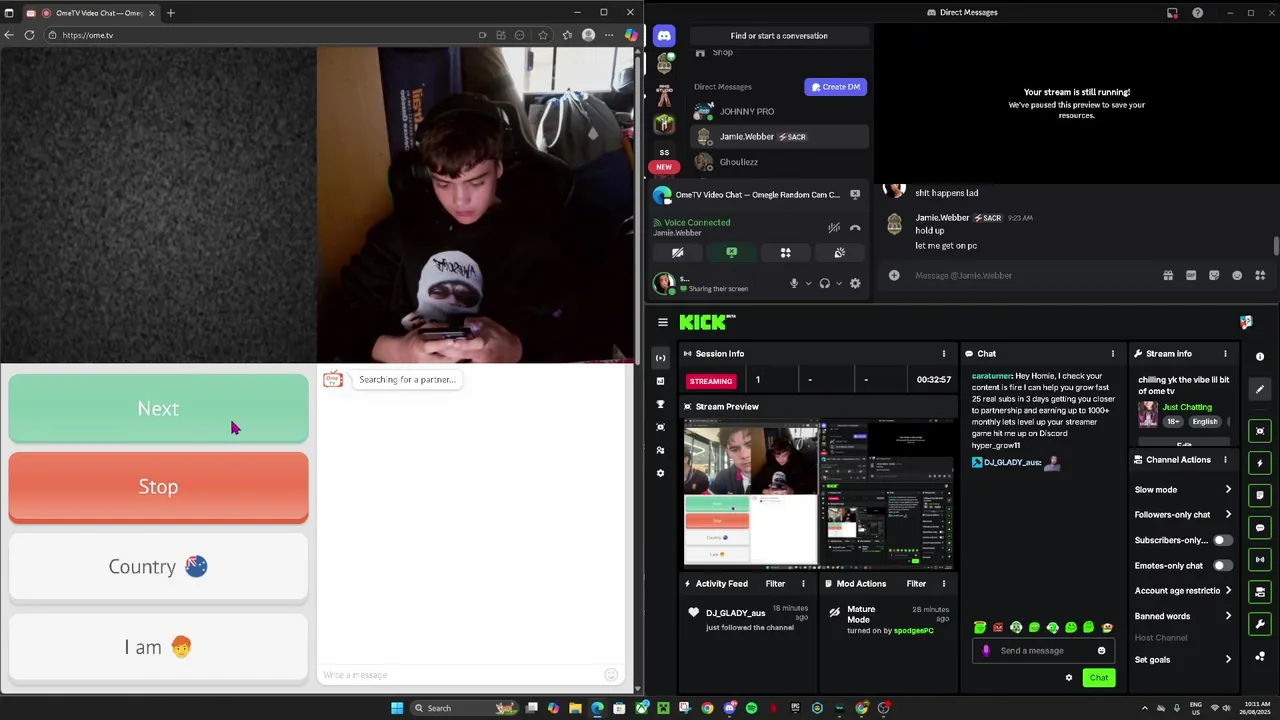Open Discord input device options arrow
Screen dimensions: 1280x720
808,283
